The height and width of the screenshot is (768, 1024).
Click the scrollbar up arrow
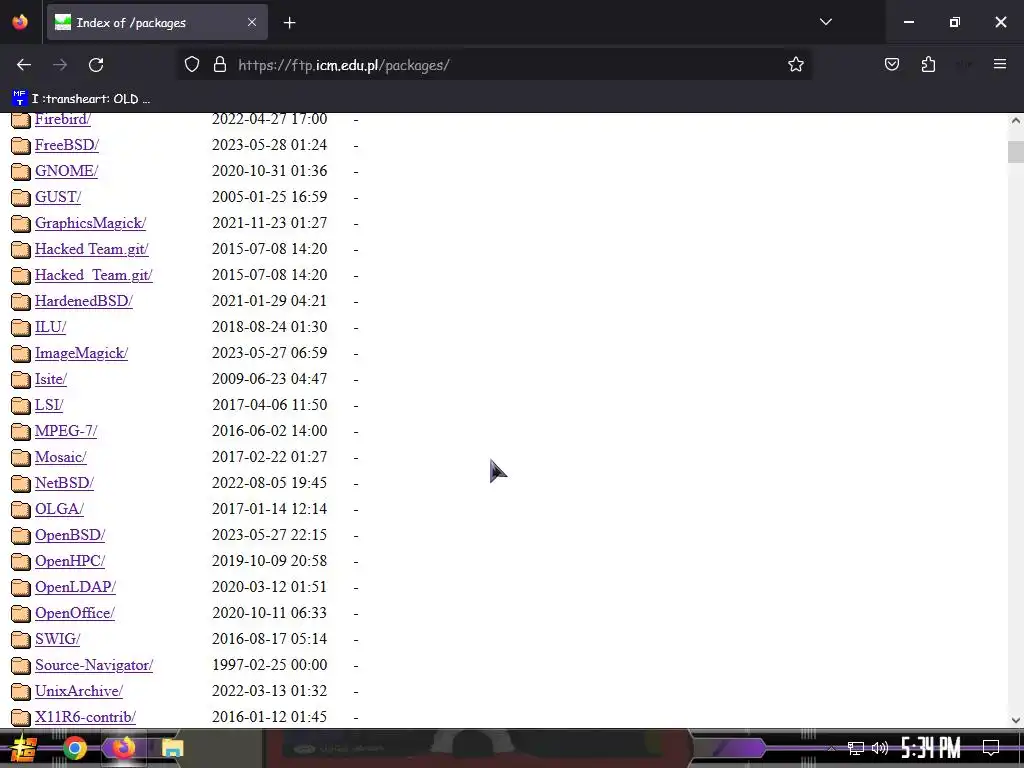tap(1016, 120)
